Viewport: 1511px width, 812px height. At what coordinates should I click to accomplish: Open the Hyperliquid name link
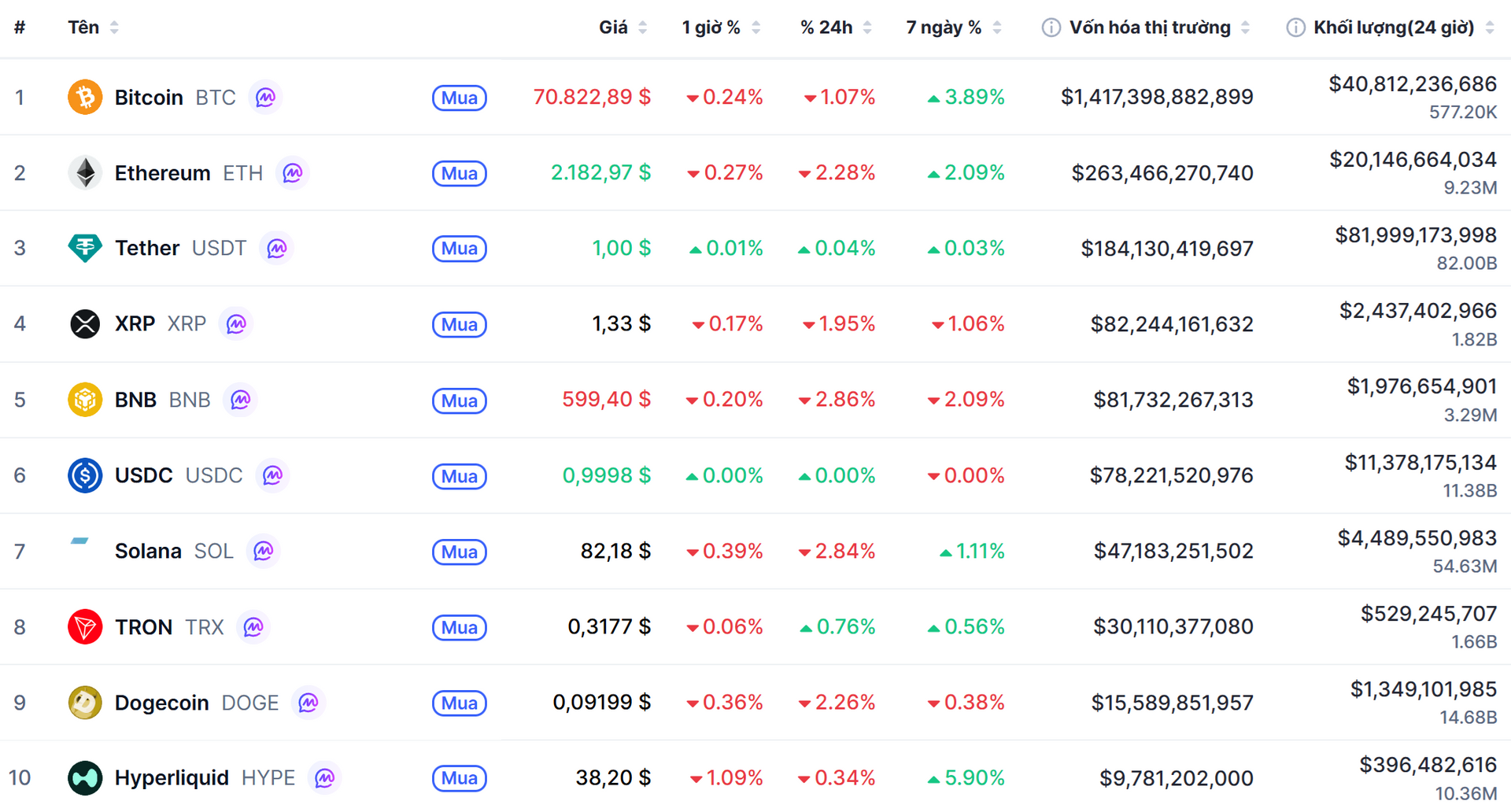pos(172,778)
